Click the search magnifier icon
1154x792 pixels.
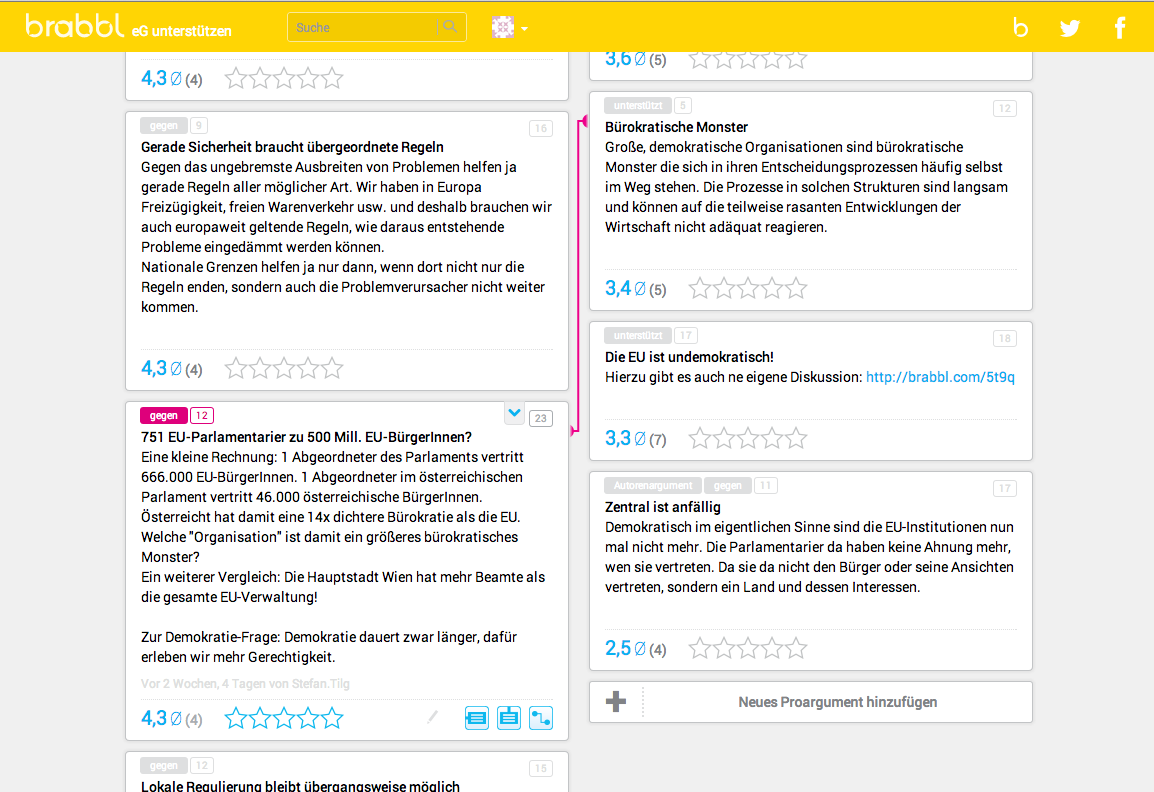(450, 27)
